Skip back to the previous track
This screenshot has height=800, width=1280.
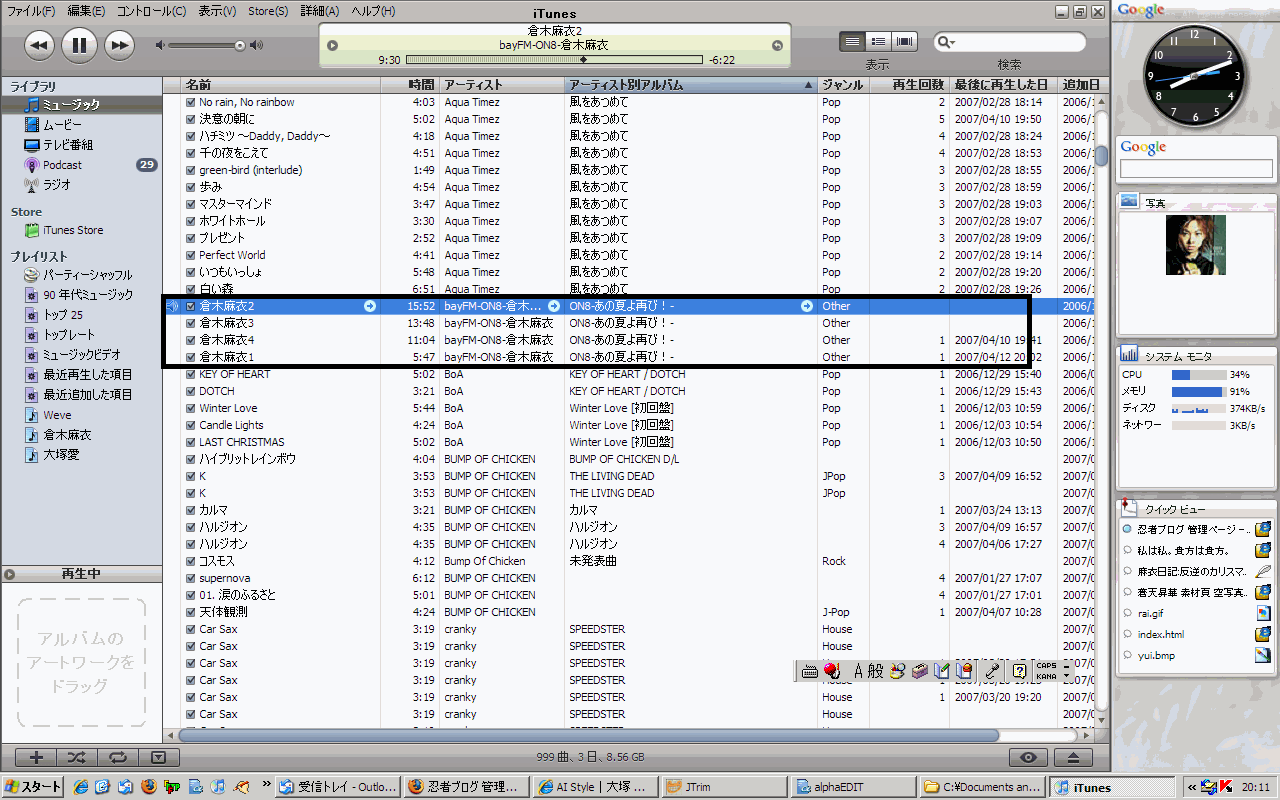pos(39,45)
